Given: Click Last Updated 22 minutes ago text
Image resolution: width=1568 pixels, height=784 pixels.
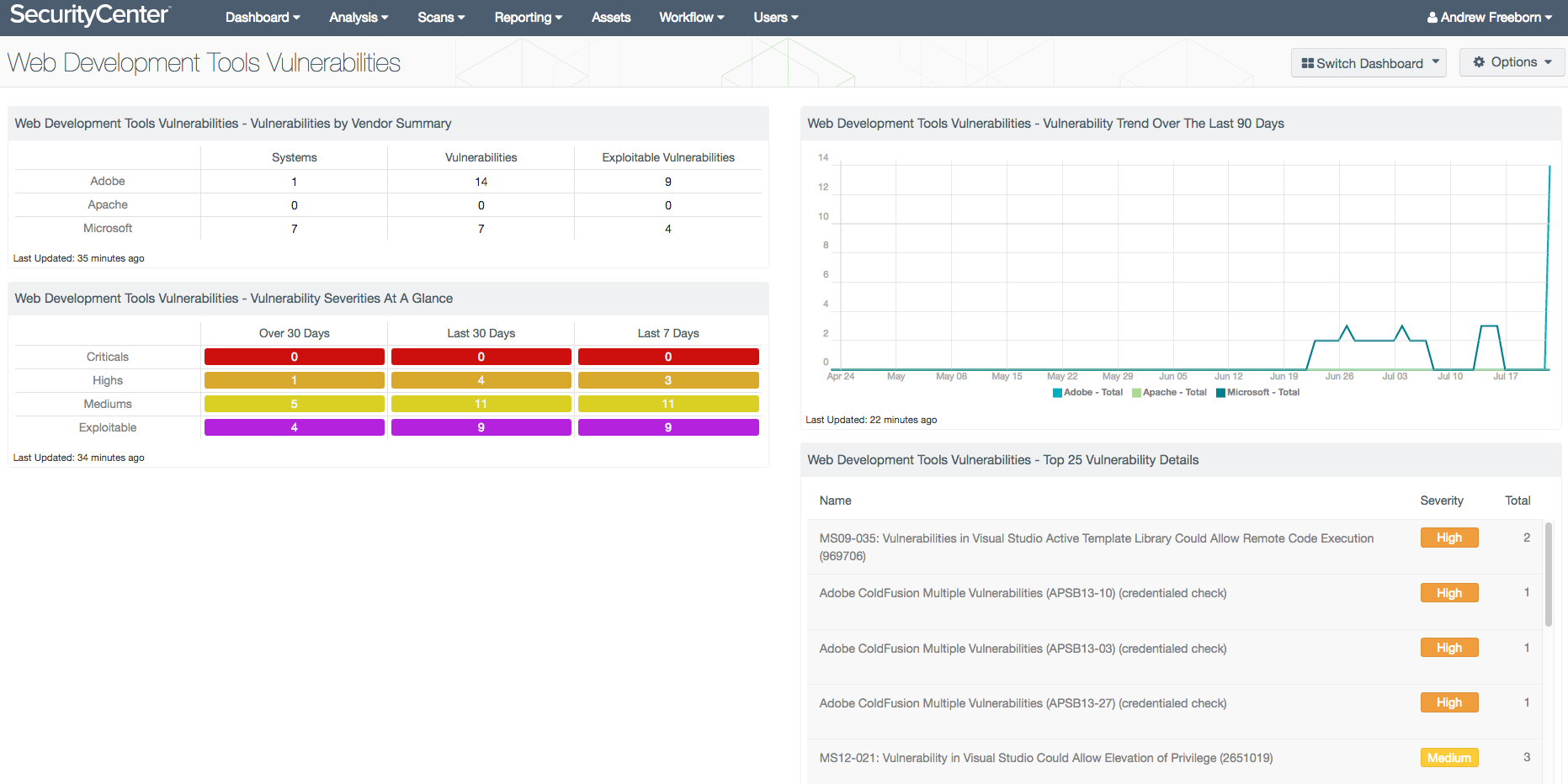Looking at the screenshot, I should (x=871, y=420).
